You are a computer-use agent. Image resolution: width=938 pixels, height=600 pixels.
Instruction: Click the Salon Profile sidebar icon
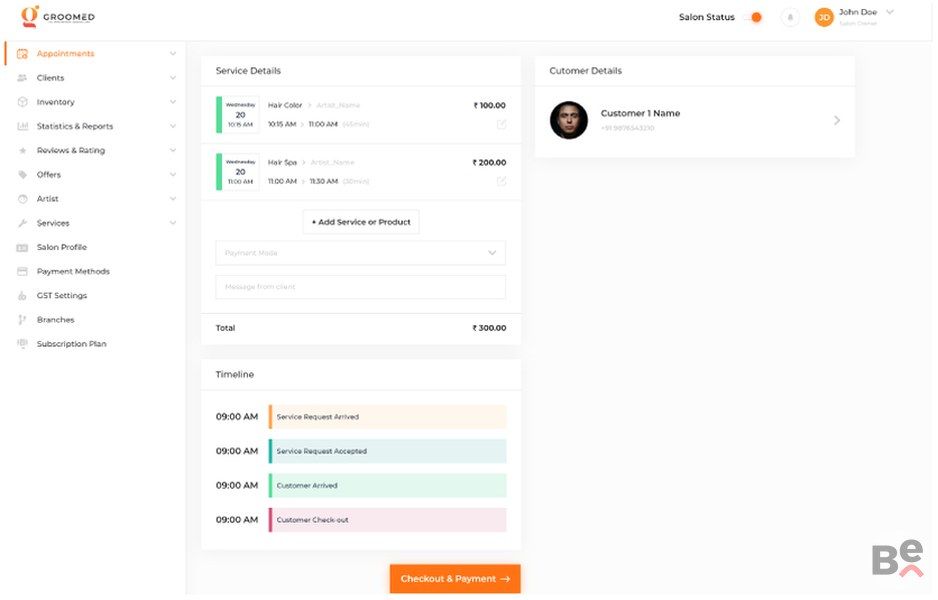(23, 247)
